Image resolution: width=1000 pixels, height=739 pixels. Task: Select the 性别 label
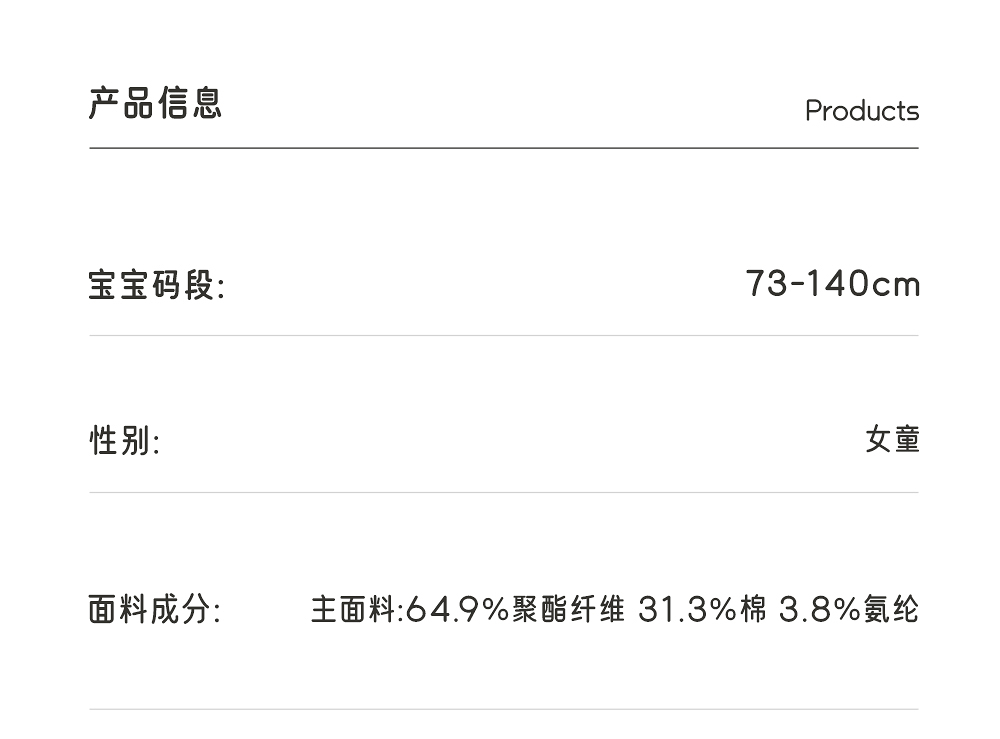(124, 440)
